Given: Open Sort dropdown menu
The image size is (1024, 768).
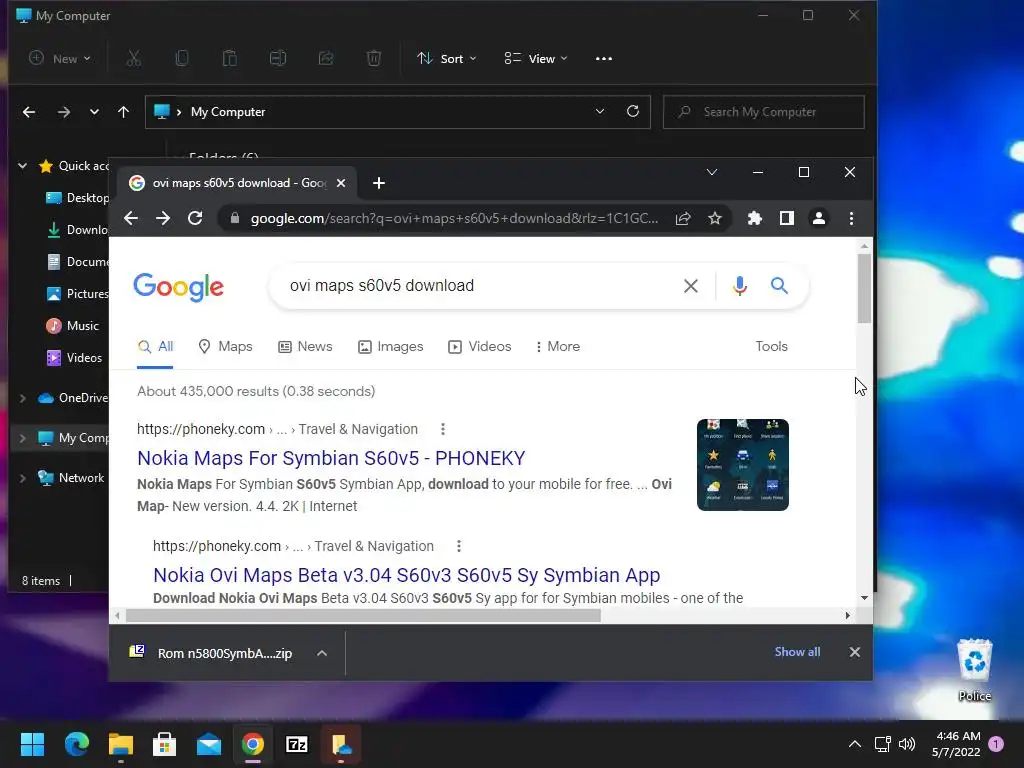Looking at the screenshot, I should click(x=447, y=59).
